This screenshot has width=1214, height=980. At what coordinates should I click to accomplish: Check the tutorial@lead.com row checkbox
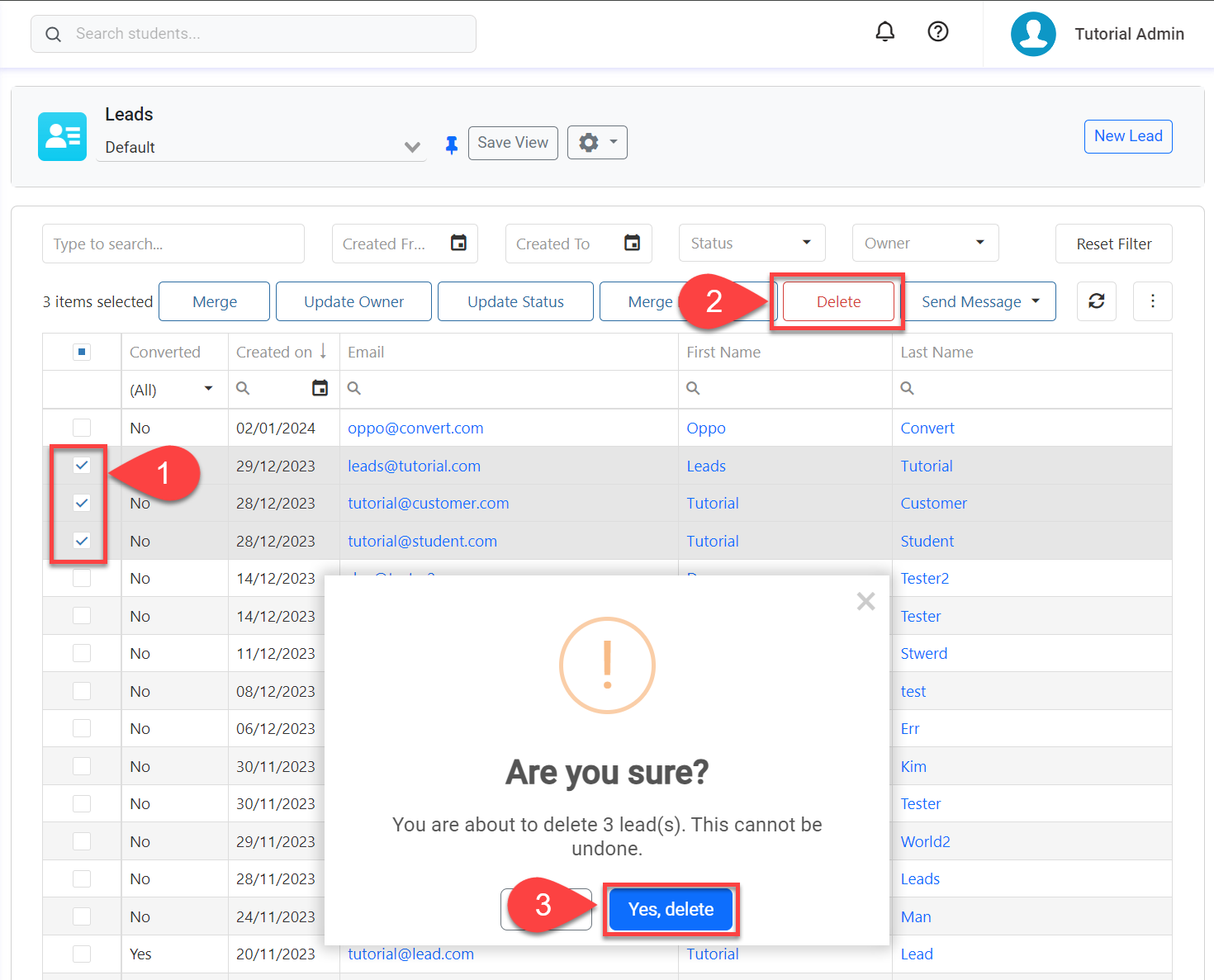[82, 954]
